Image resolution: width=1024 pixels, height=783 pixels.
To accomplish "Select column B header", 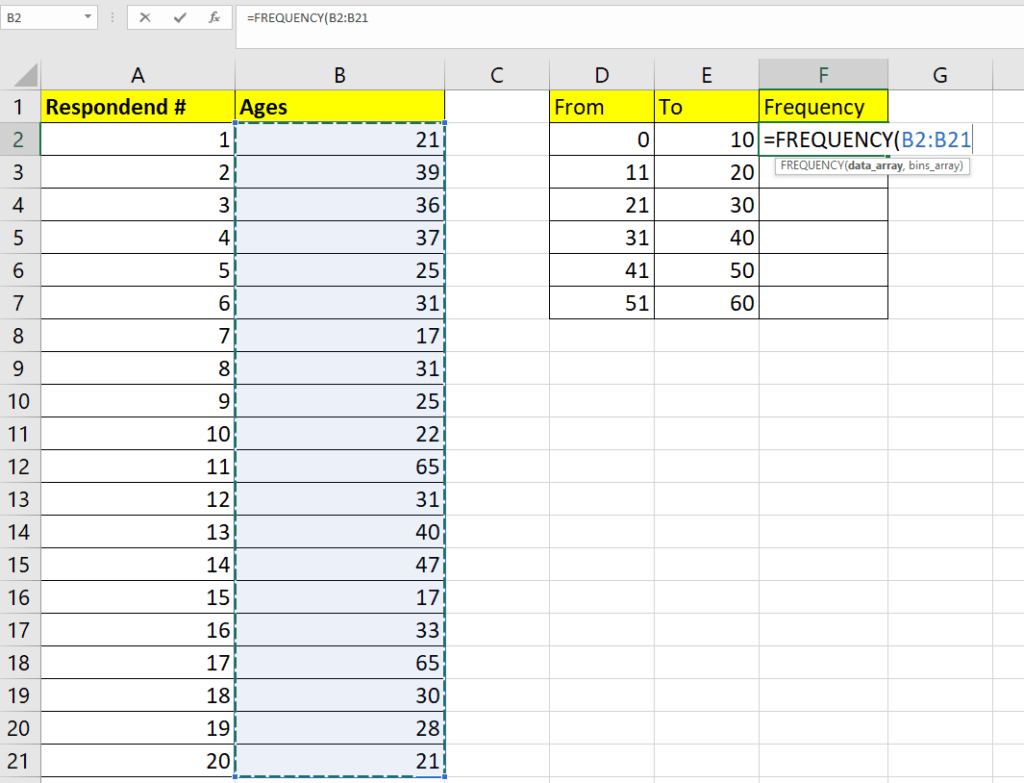I will tap(339, 73).
